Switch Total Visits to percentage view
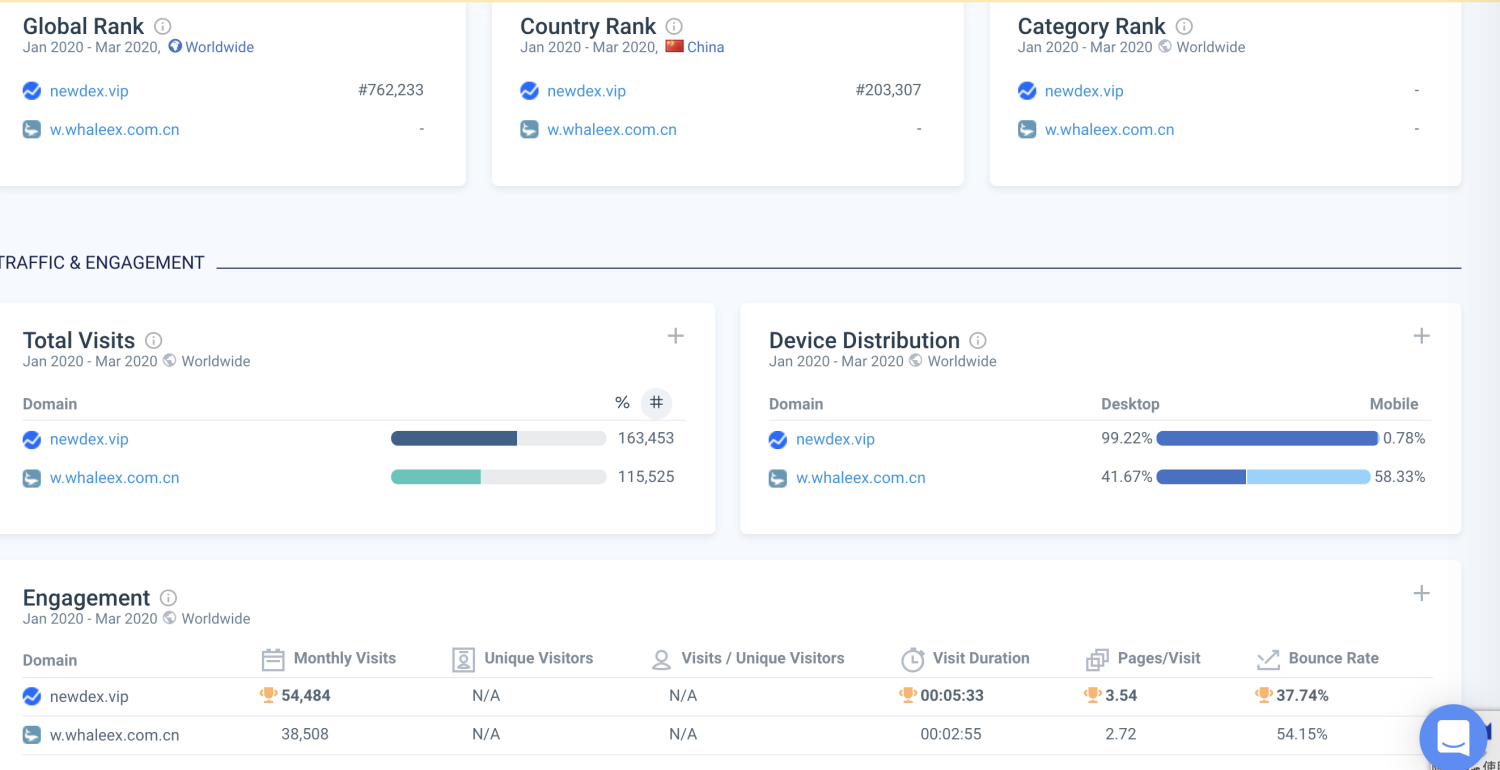 click(622, 403)
